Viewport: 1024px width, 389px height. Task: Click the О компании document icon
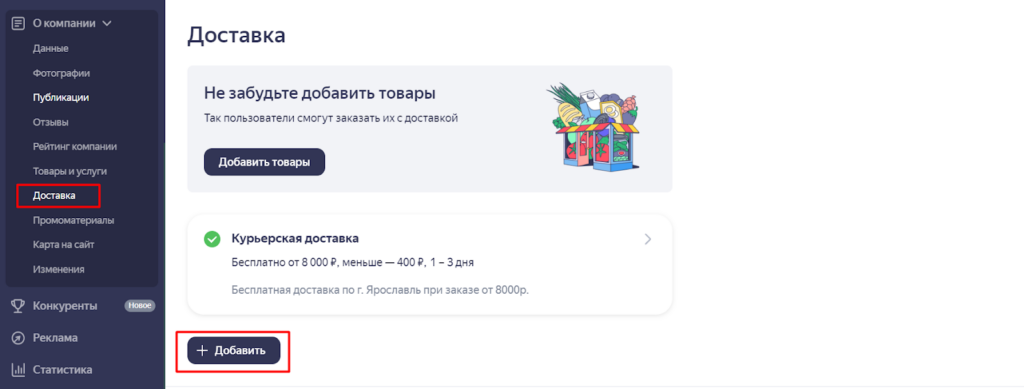pos(18,23)
